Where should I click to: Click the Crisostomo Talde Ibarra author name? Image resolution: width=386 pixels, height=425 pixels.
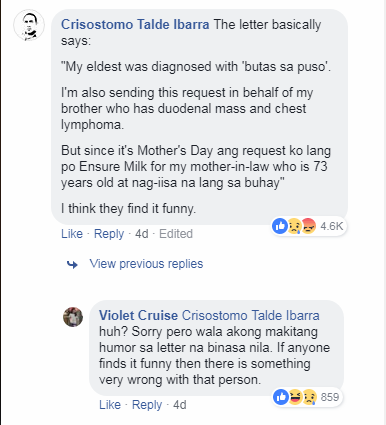135,24
